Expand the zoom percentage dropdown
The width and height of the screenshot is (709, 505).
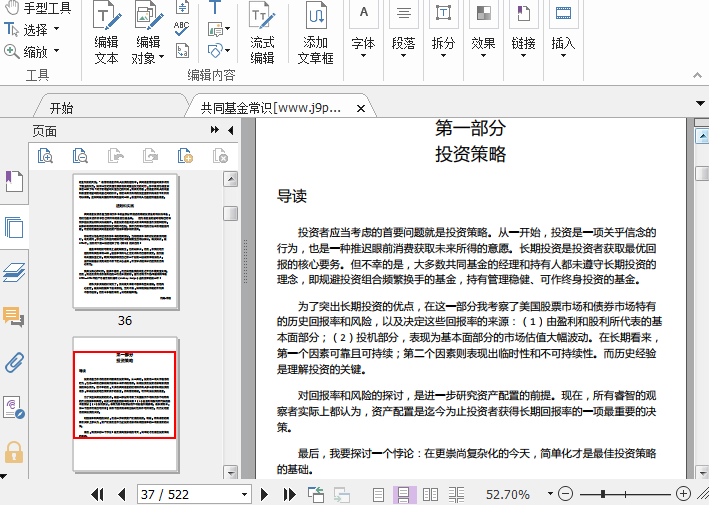click(548, 494)
